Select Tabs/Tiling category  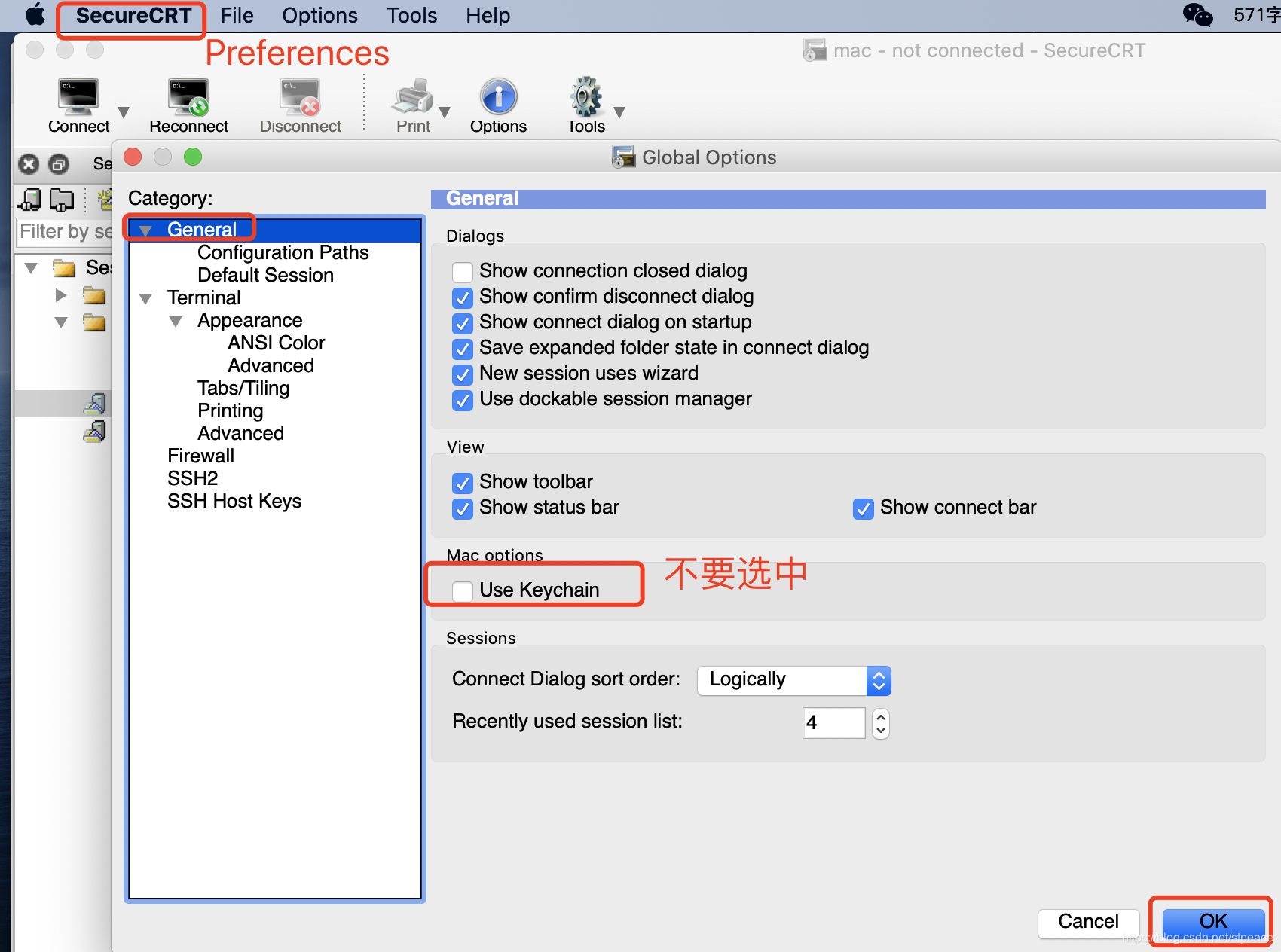243,388
